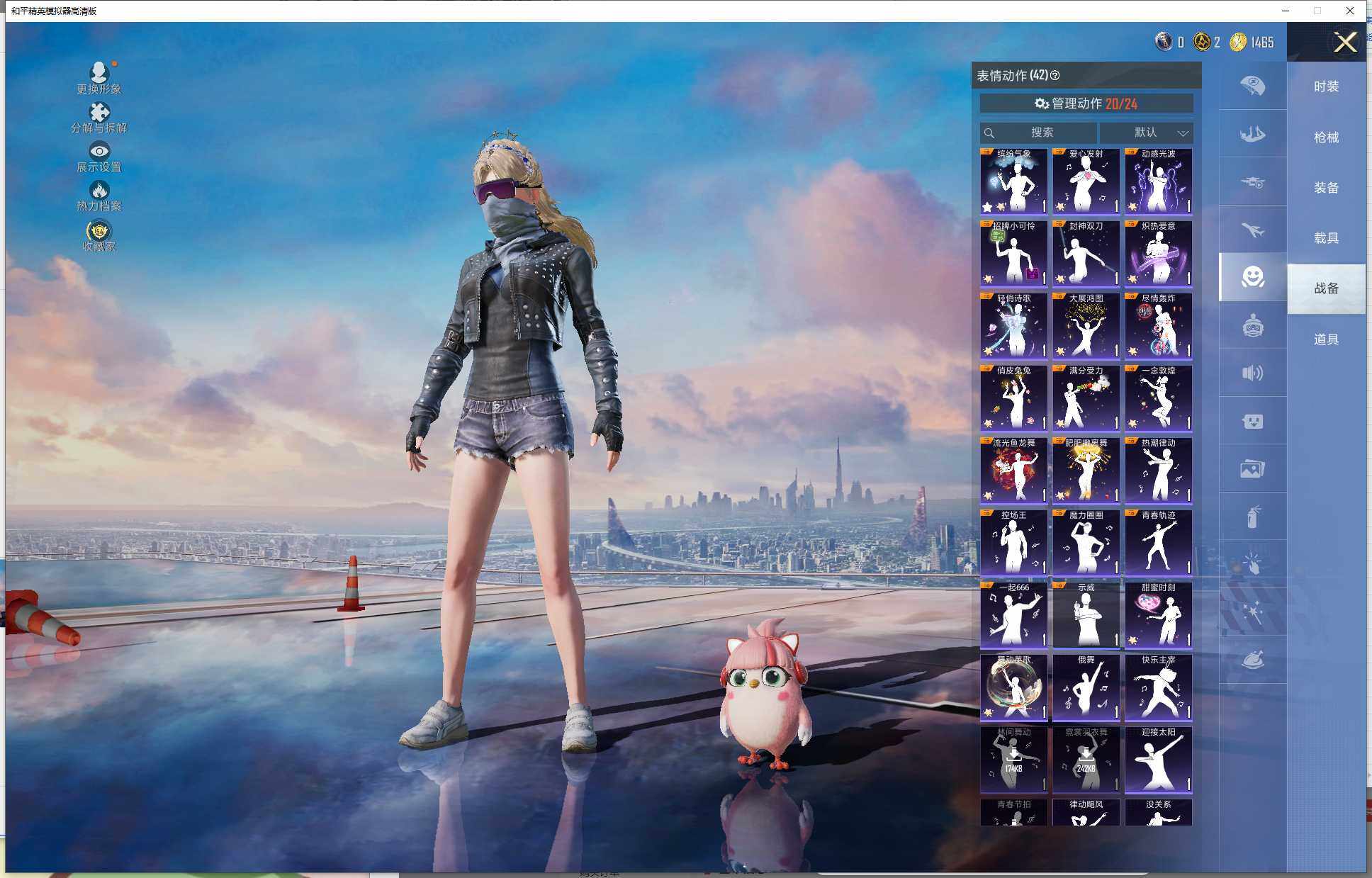The width and height of the screenshot is (1372, 878).
Task: Click 管理动作 manage emotes button
Action: 1086,103
